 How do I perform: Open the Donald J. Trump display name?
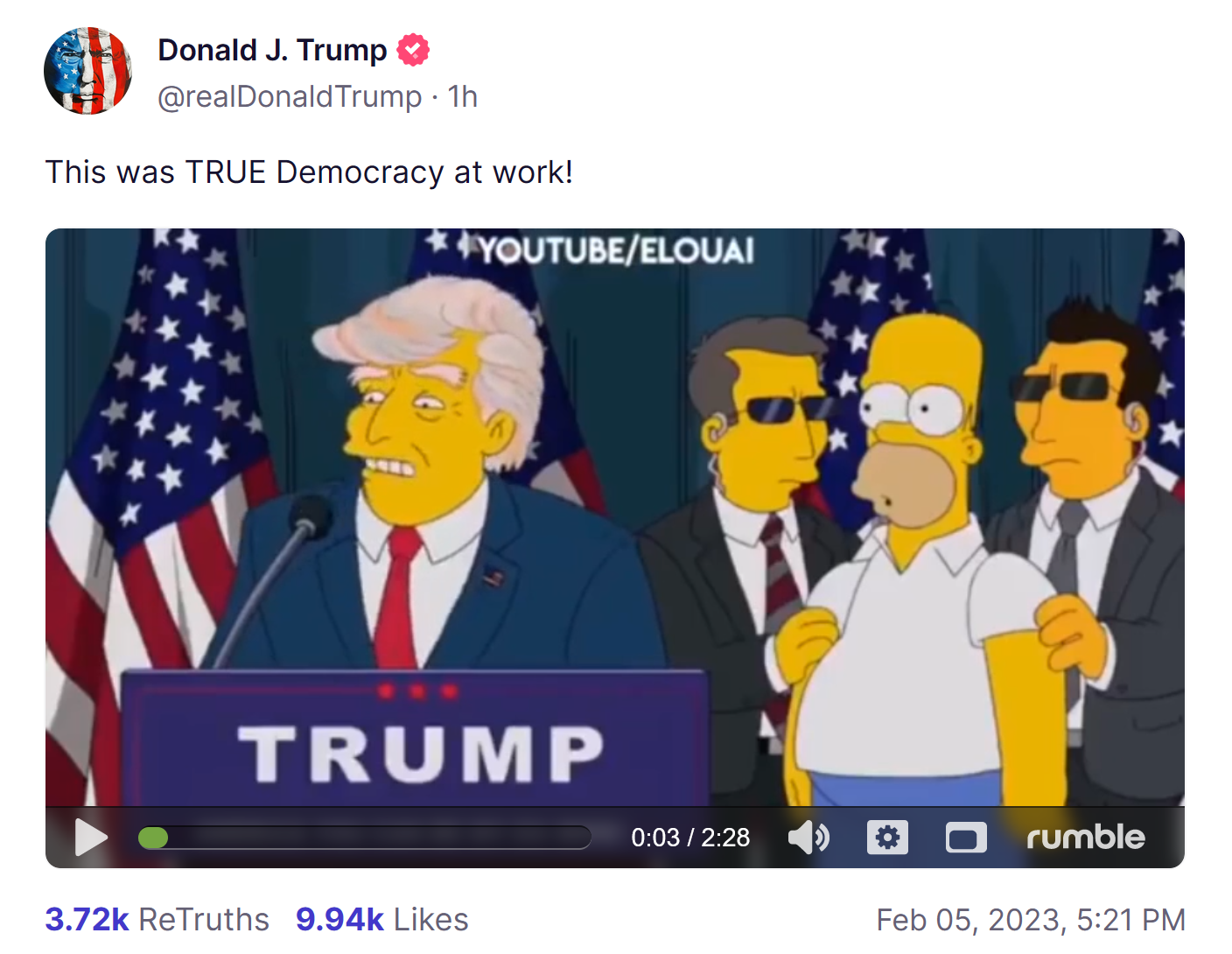click(x=272, y=51)
